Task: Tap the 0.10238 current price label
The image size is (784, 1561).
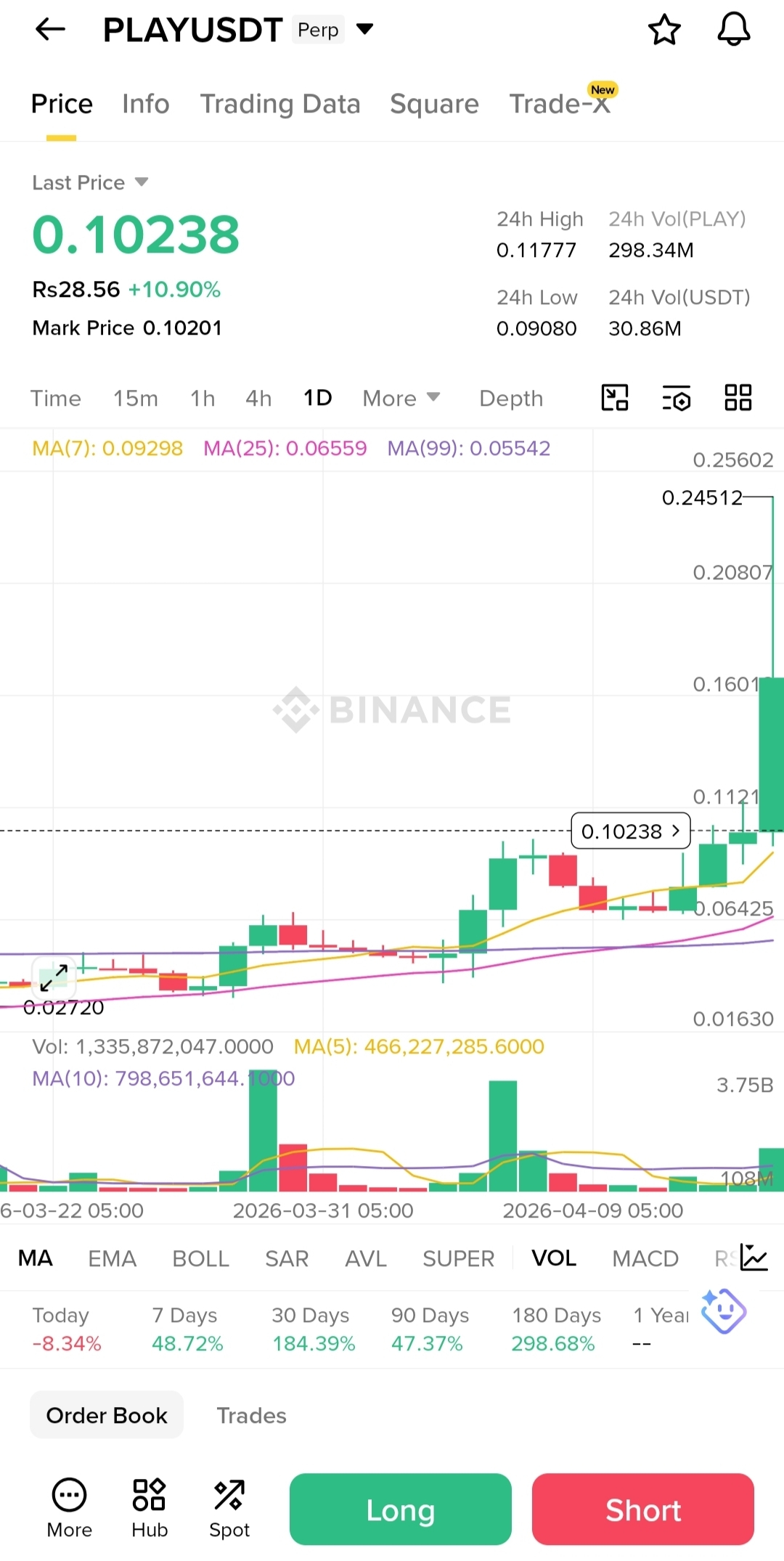Action: pyautogui.click(x=631, y=831)
